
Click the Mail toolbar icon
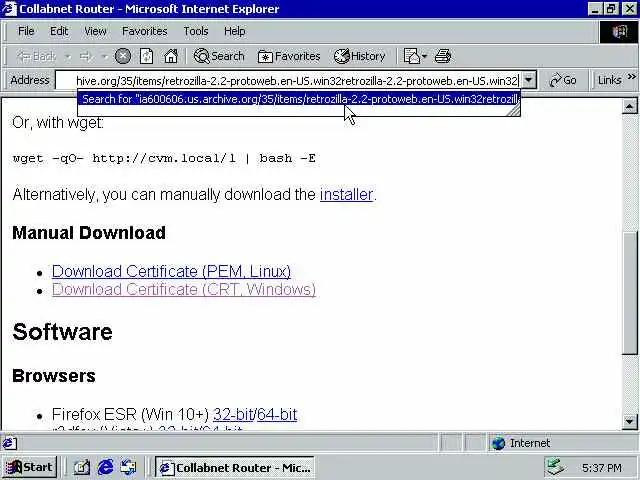coord(415,56)
